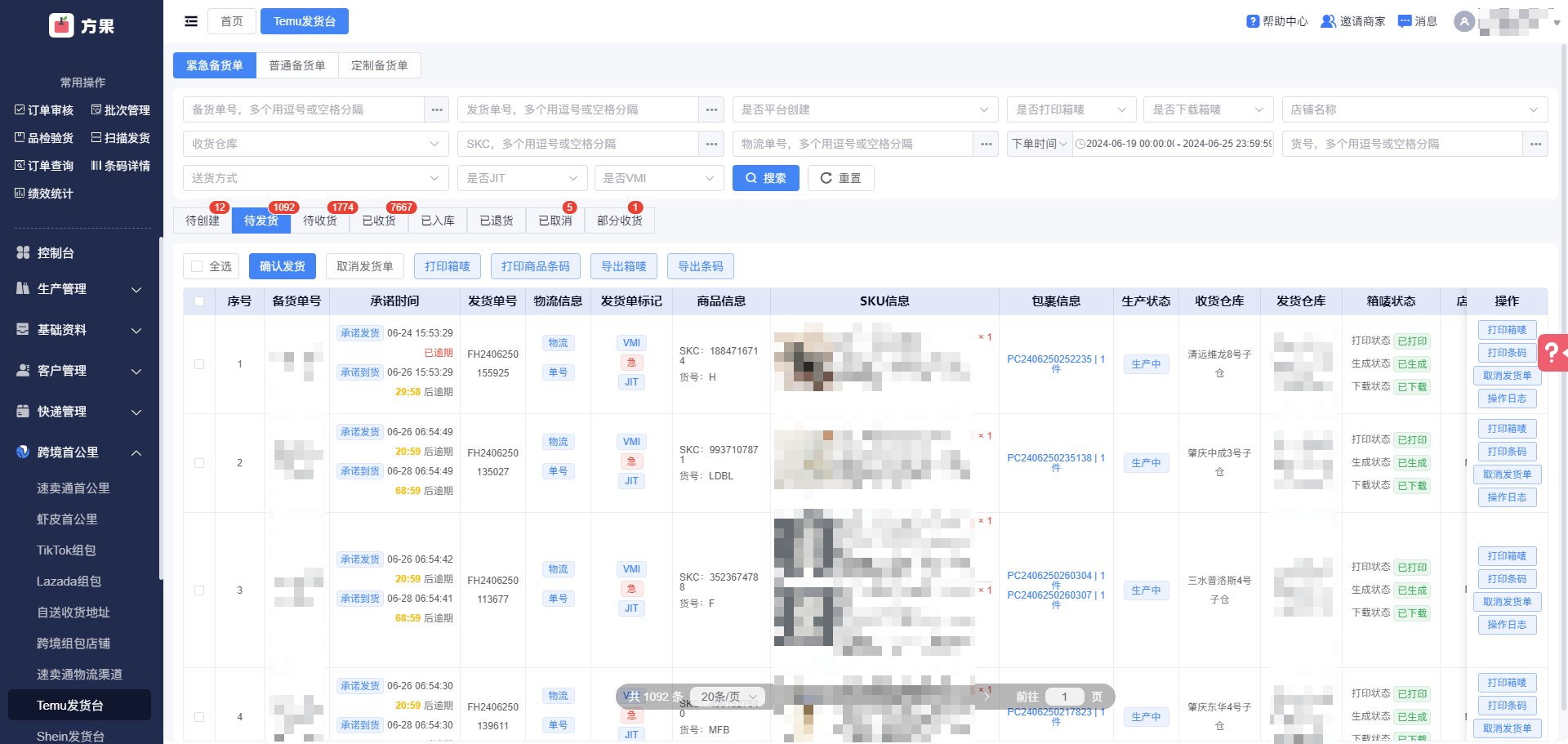Open 订单审核 shortcut in sidebar
This screenshot has width=1568, height=744.
(44, 110)
